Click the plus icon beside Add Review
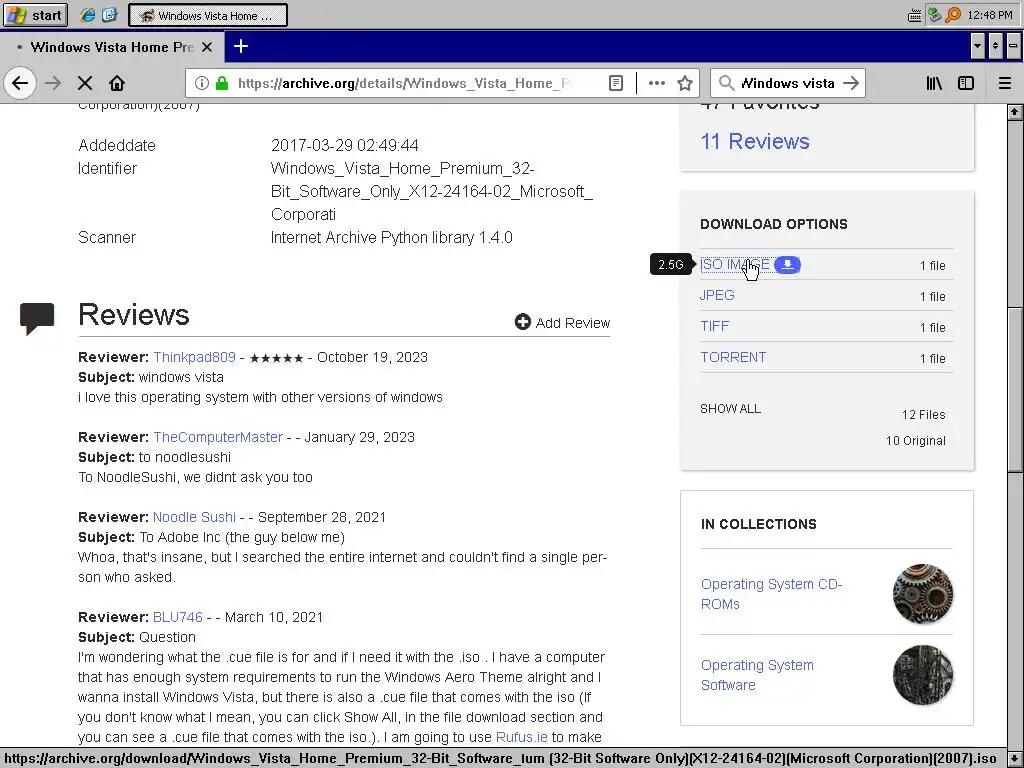 (x=522, y=322)
